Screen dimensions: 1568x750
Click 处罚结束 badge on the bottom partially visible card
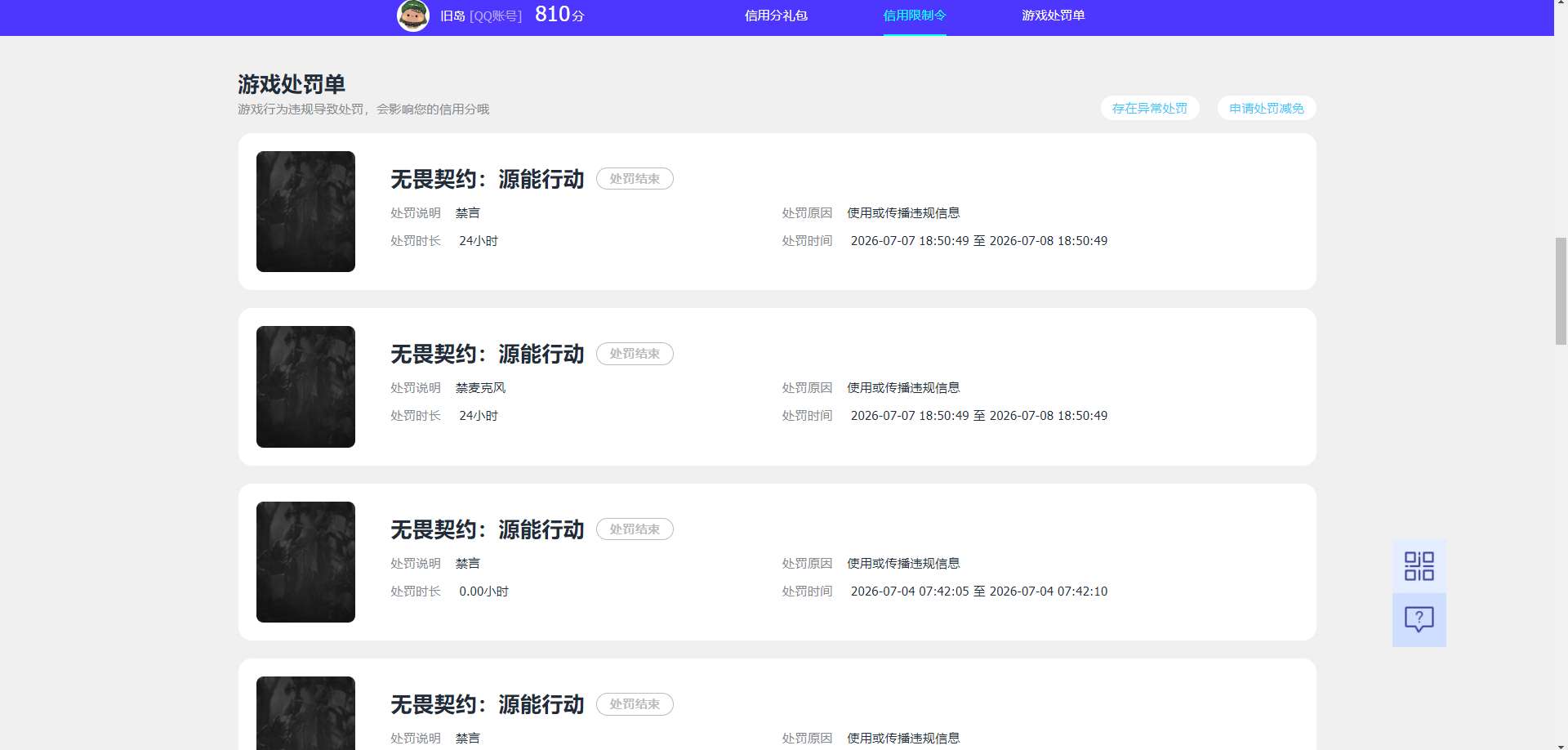pyautogui.click(x=635, y=704)
